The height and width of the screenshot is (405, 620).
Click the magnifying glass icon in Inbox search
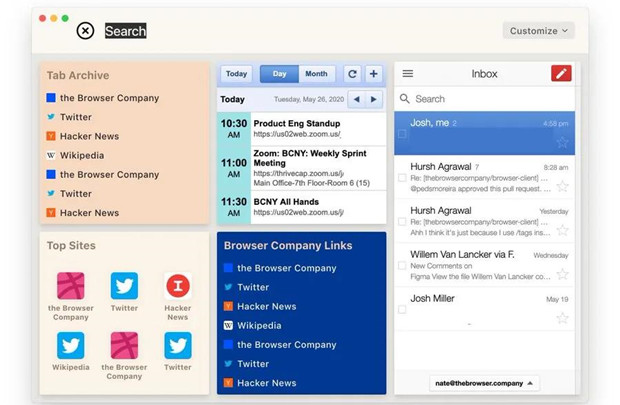tap(404, 98)
